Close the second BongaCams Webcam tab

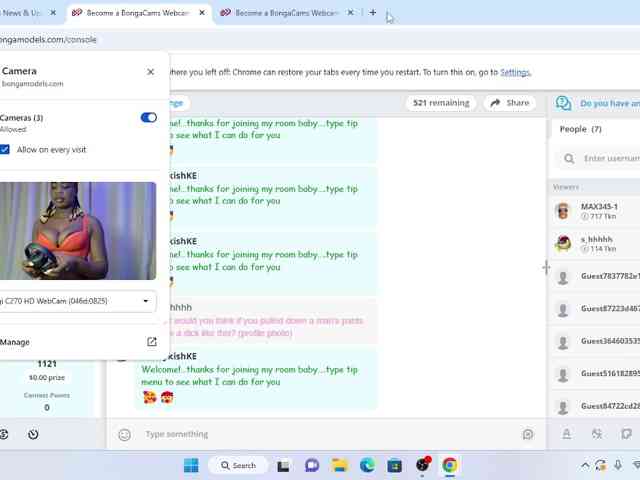click(350, 13)
